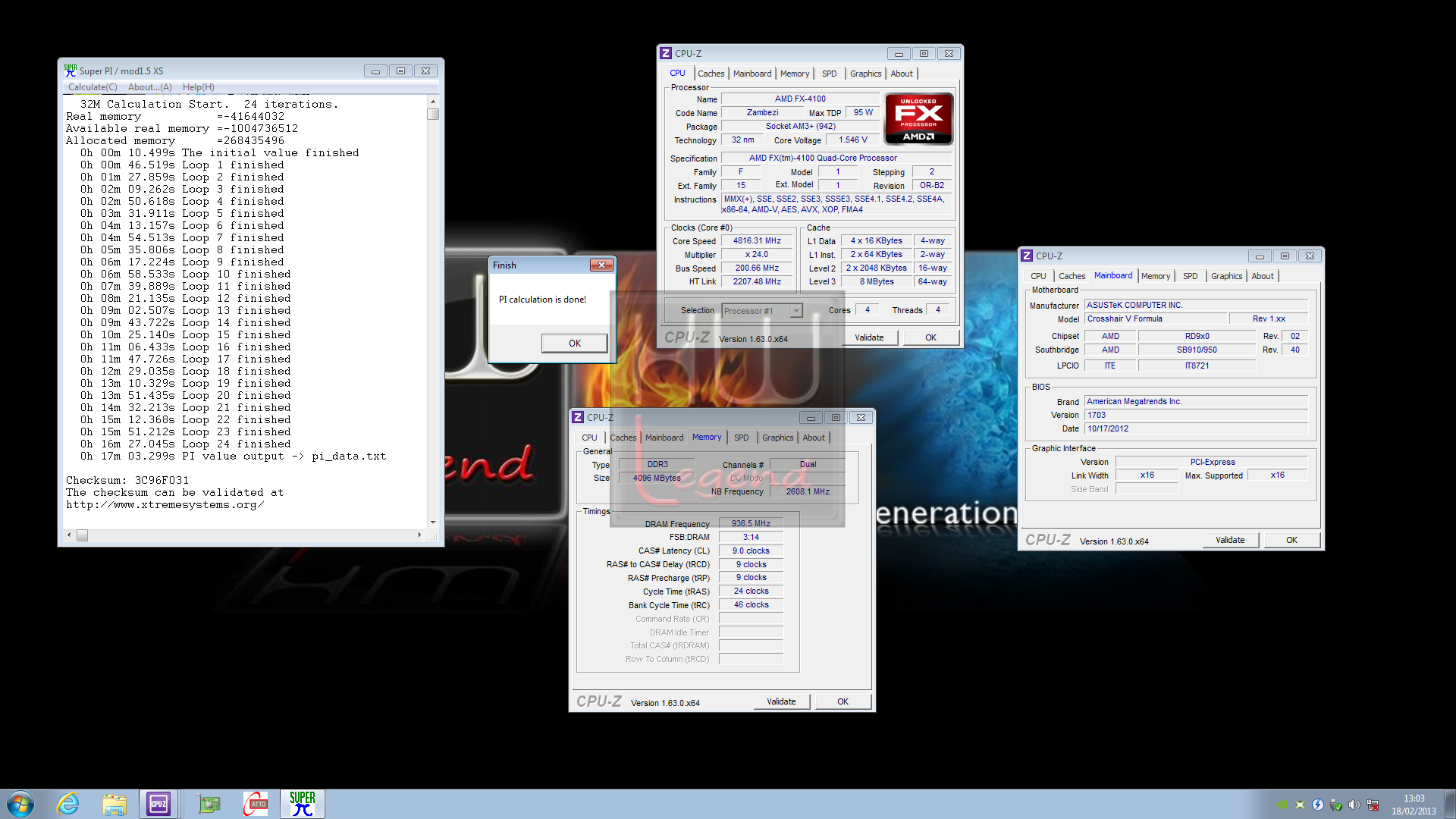The width and height of the screenshot is (1456, 819).
Task: Click OK in the Finish dialog
Action: (575, 344)
